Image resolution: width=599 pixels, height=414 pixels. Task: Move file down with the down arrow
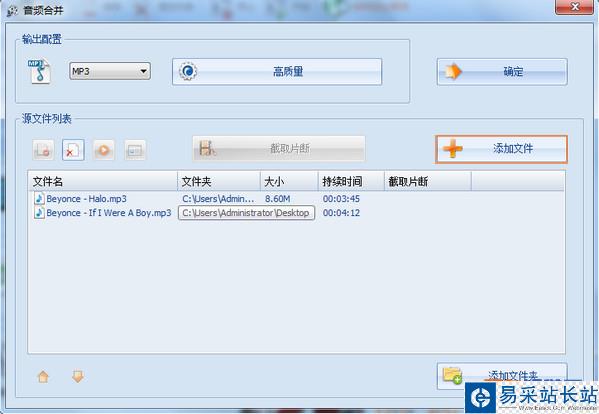click(78, 377)
